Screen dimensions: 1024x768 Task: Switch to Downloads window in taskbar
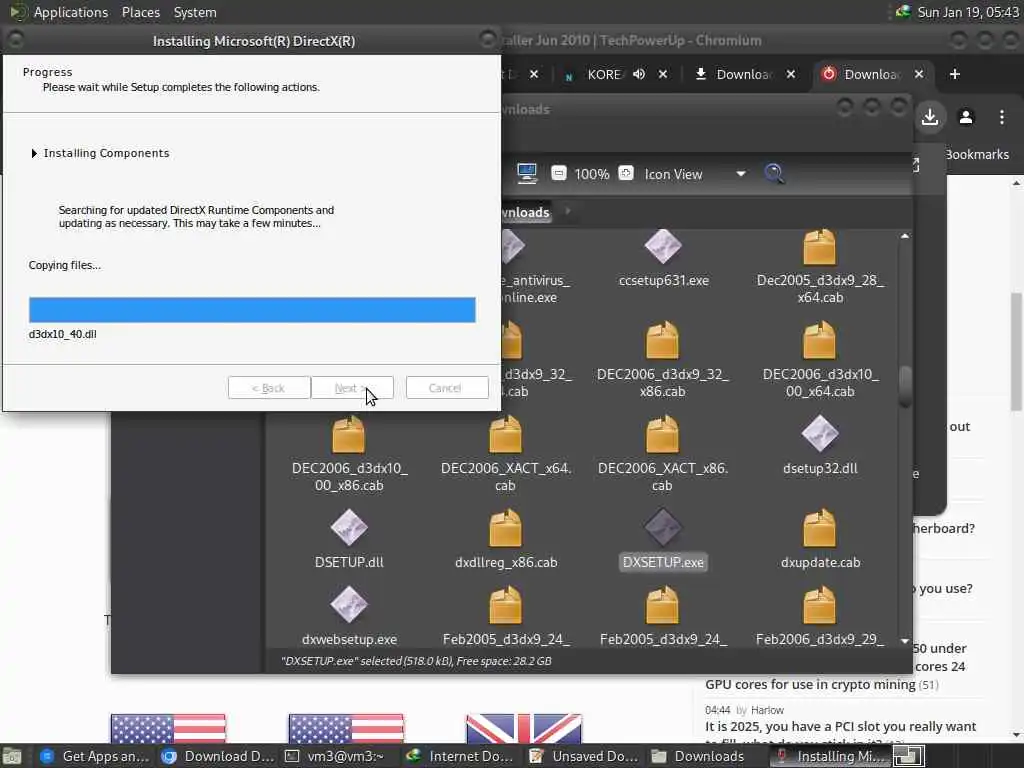[x=699, y=757]
